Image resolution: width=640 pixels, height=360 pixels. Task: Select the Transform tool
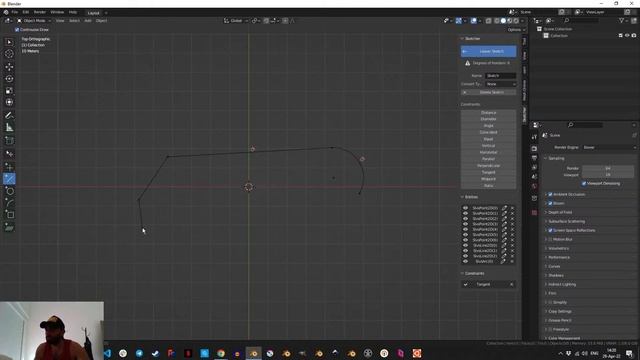tap(9, 102)
